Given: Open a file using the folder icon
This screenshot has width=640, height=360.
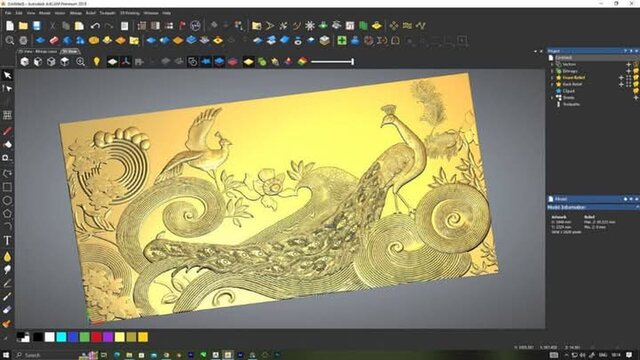Looking at the screenshot, I should [x=23, y=26].
